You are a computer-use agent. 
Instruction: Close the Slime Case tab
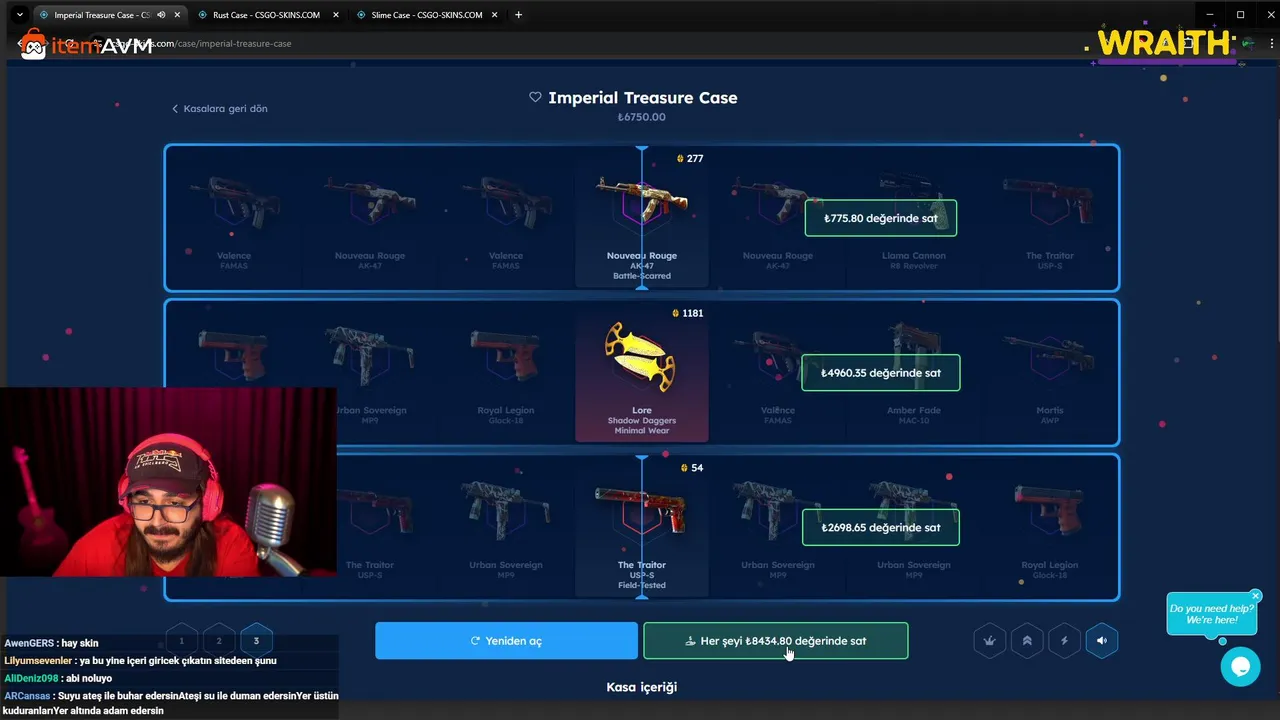coord(493,15)
